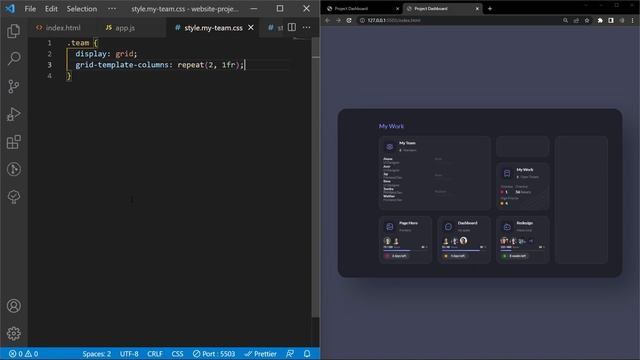Select the style.my-team.css editor tab
The height and width of the screenshot is (360, 640).
tap(213, 27)
